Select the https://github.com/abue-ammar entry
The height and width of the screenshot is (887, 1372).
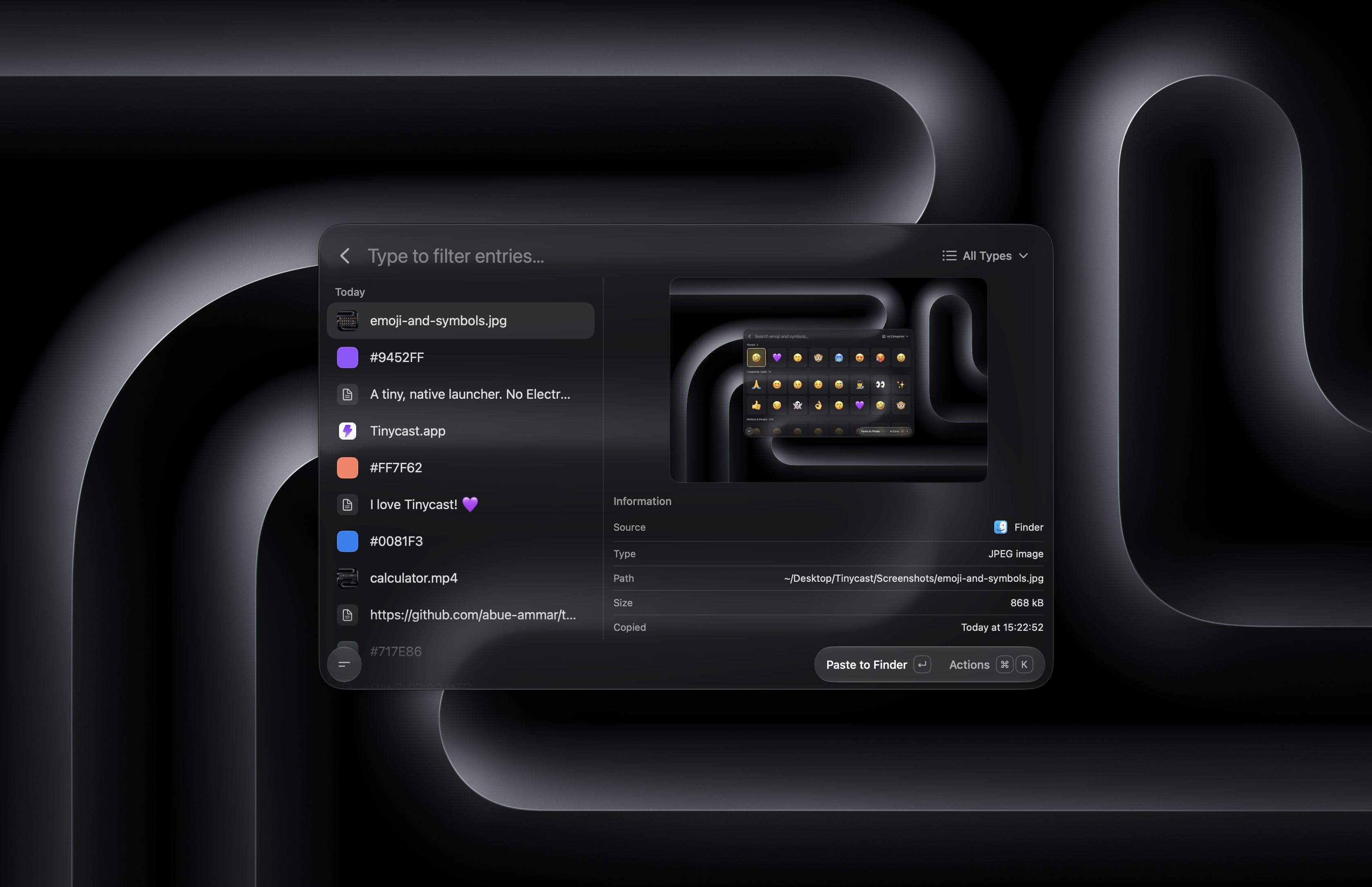460,615
